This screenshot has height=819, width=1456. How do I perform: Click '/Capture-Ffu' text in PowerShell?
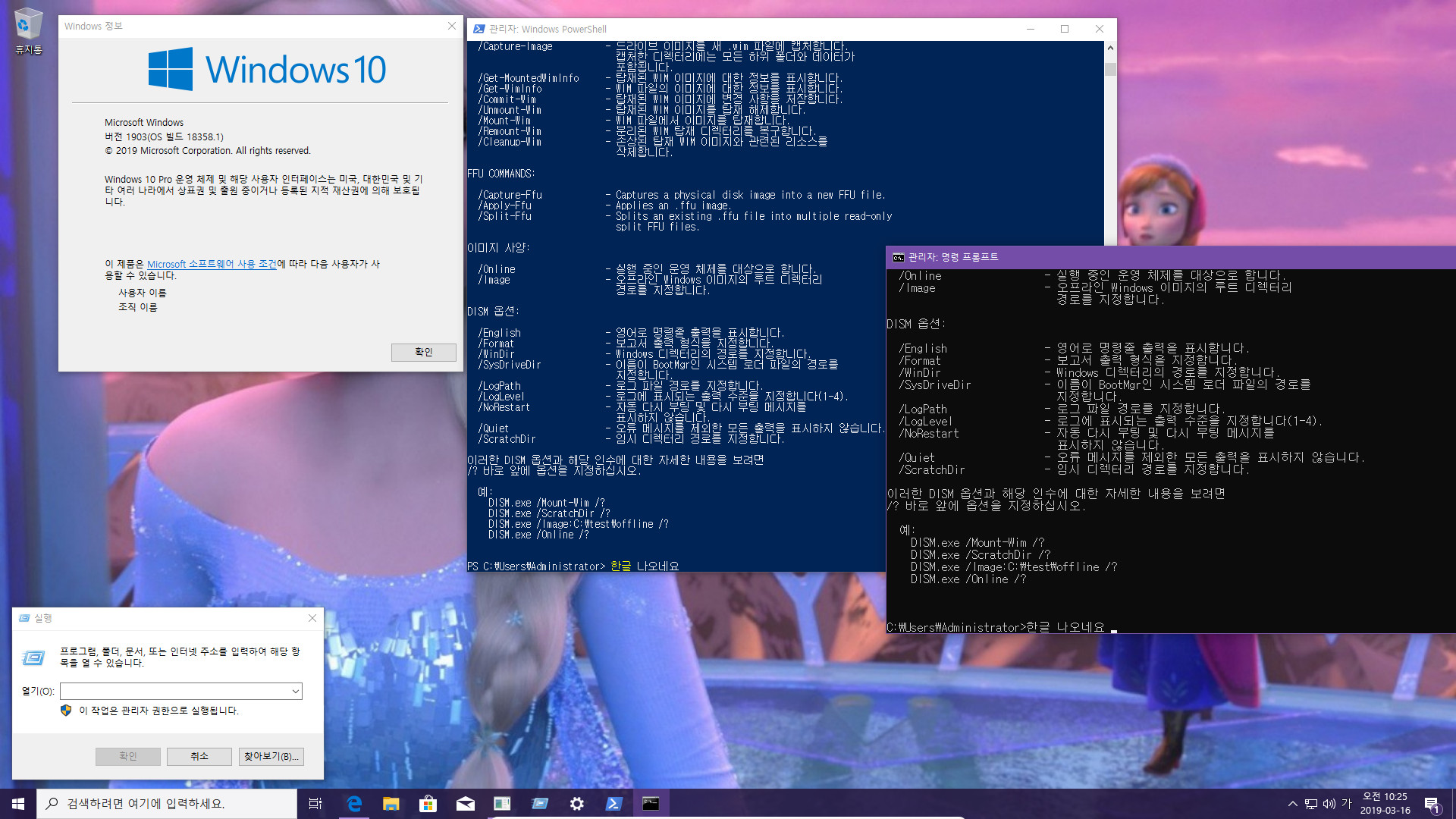tap(510, 195)
